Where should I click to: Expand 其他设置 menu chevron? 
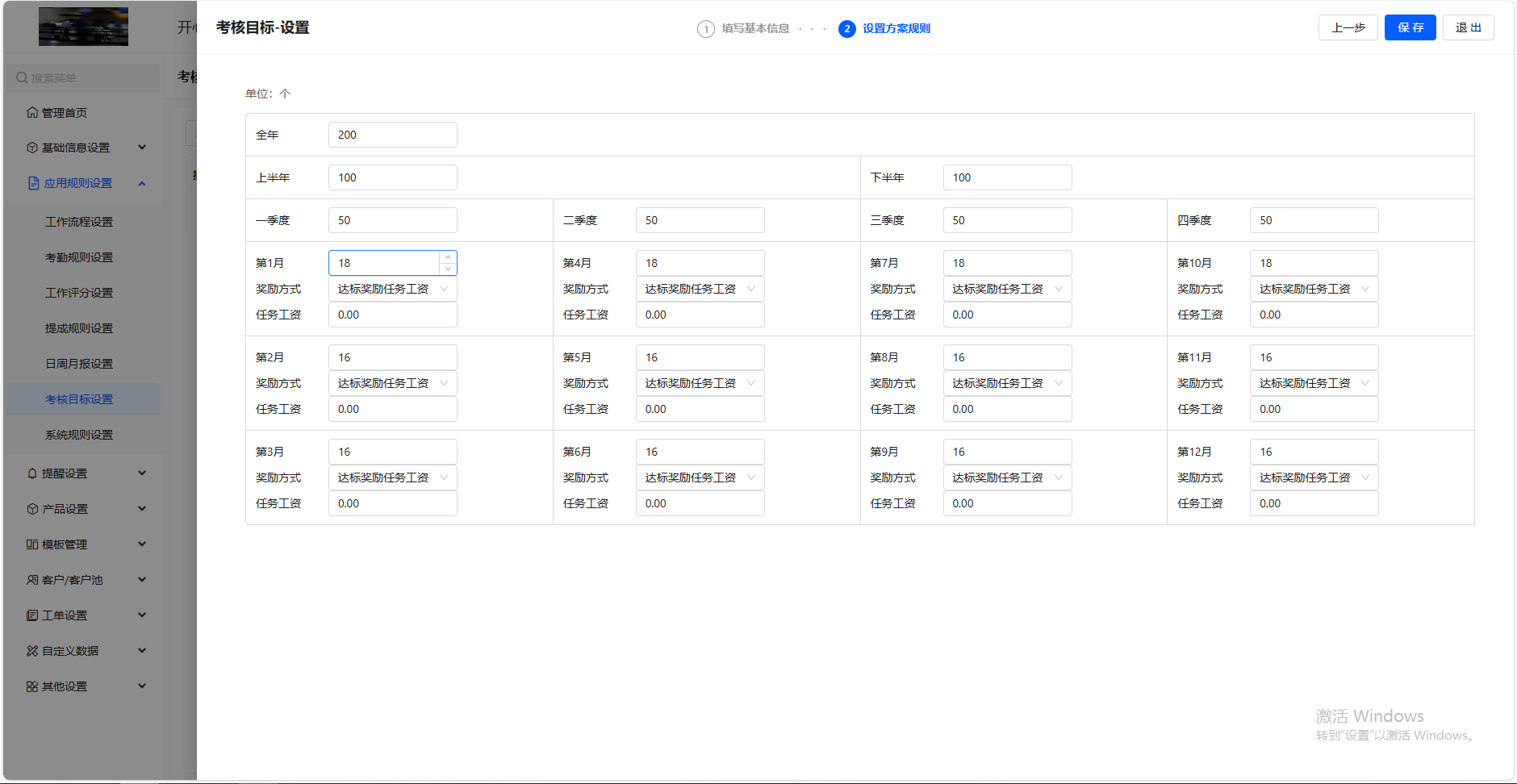pyautogui.click(x=142, y=686)
